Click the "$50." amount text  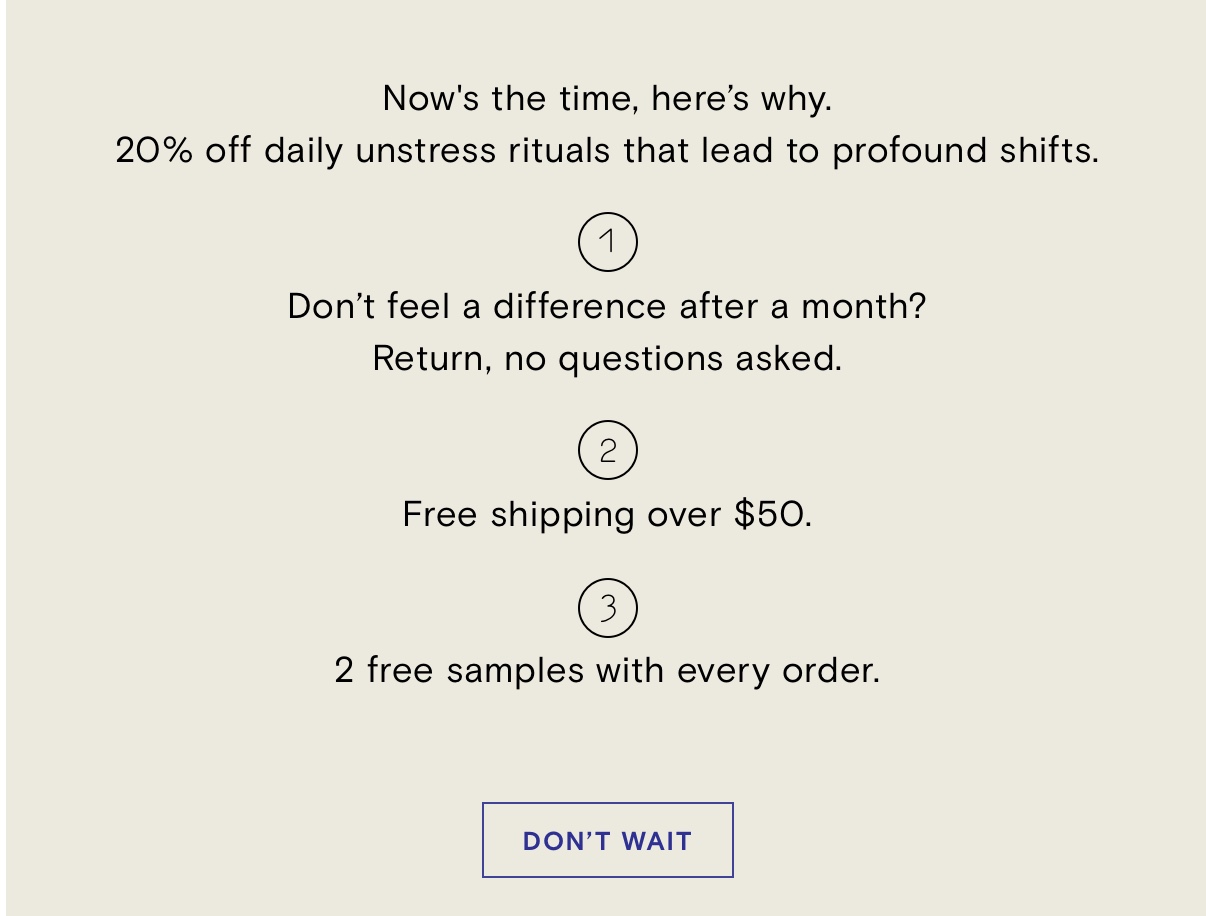click(x=772, y=514)
